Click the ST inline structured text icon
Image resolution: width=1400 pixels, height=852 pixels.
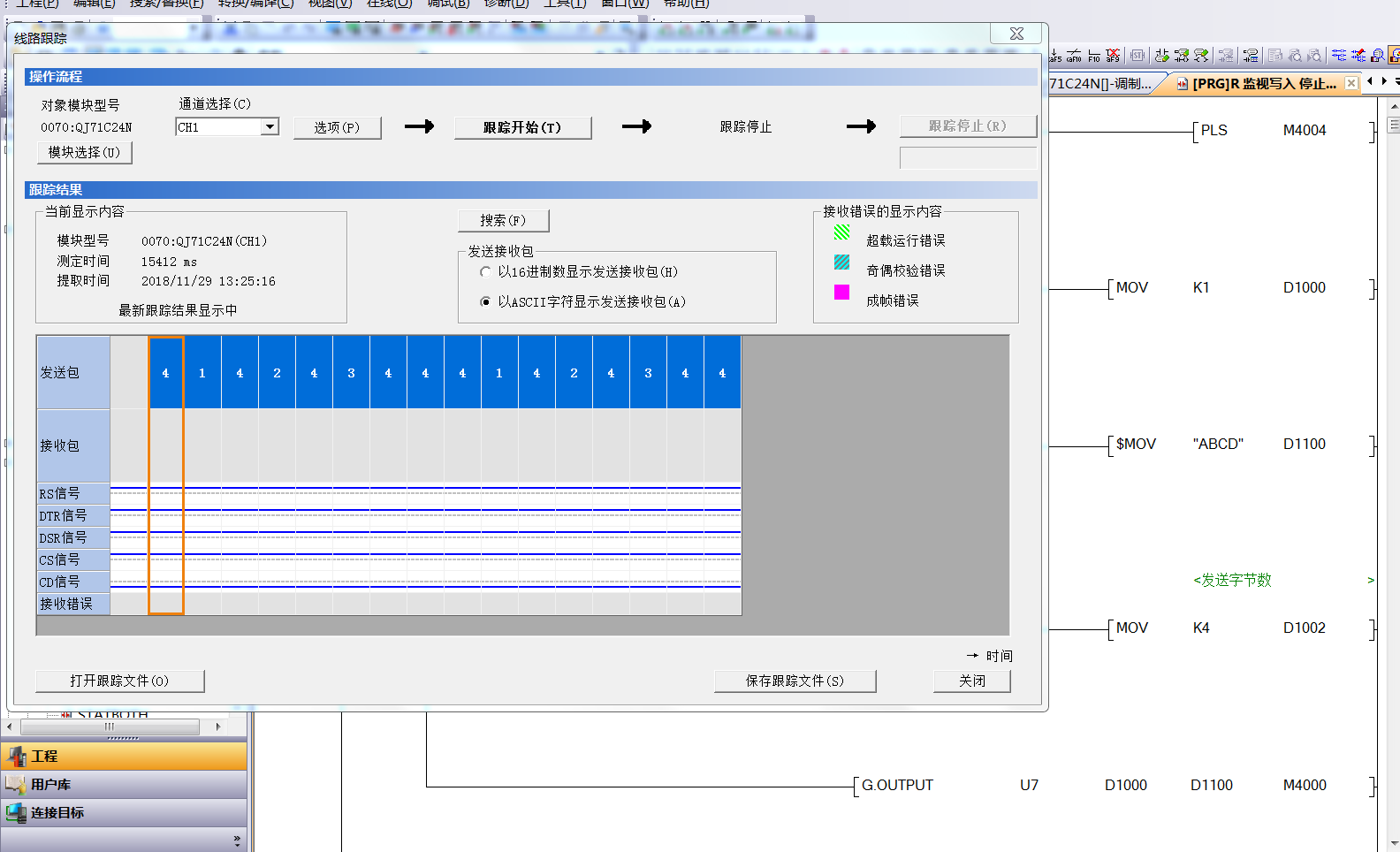click(1137, 56)
